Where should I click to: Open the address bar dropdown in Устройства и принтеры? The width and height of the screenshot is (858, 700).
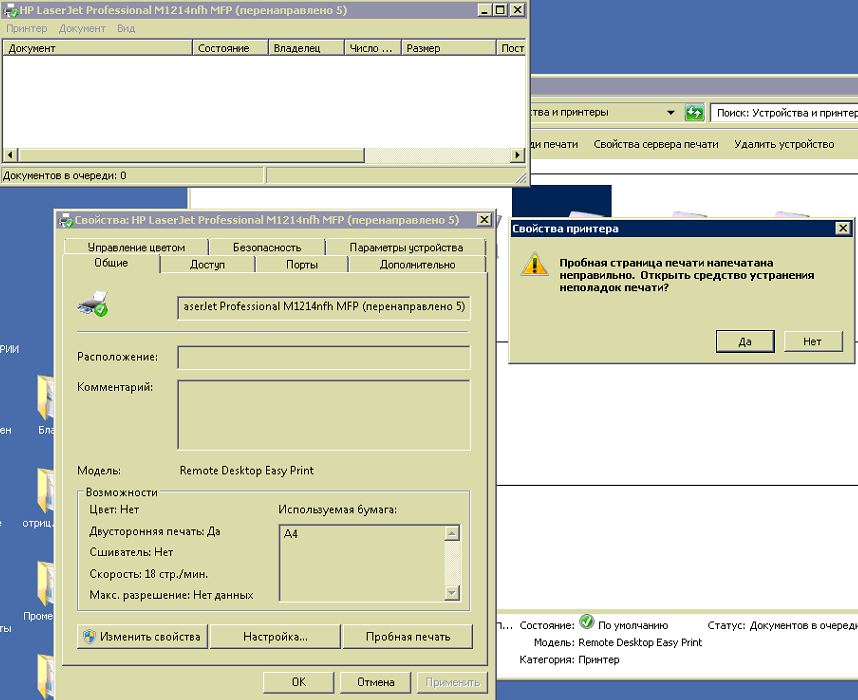[671, 113]
